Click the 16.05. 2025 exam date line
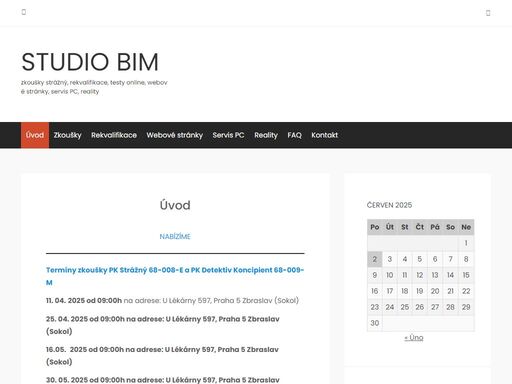 (162, 356)
